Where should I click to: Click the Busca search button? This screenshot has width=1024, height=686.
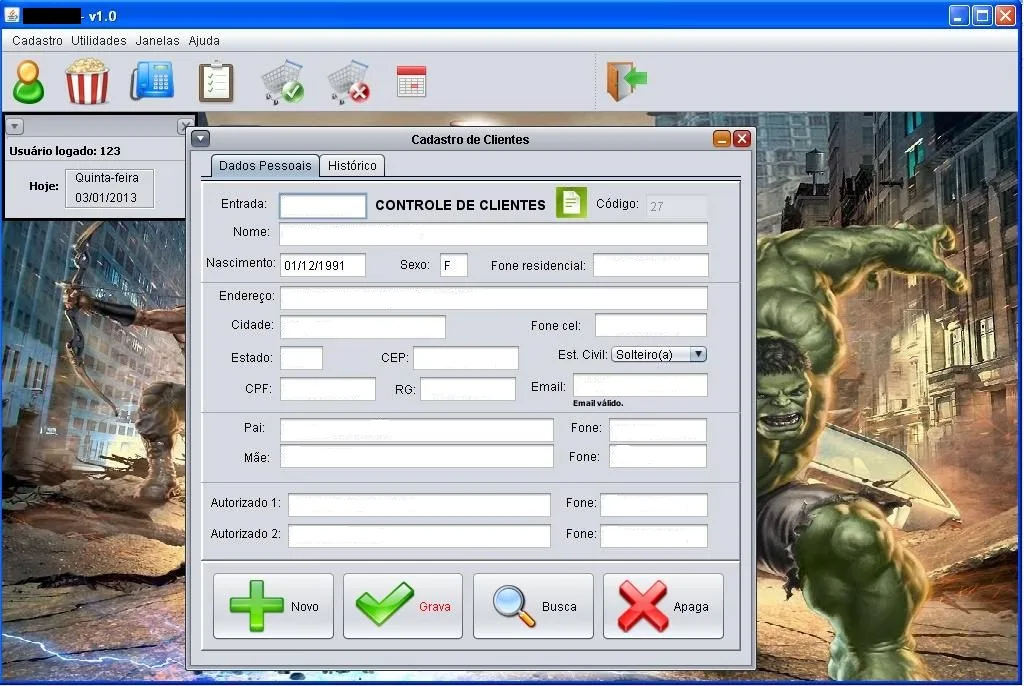tap(533, 606)
